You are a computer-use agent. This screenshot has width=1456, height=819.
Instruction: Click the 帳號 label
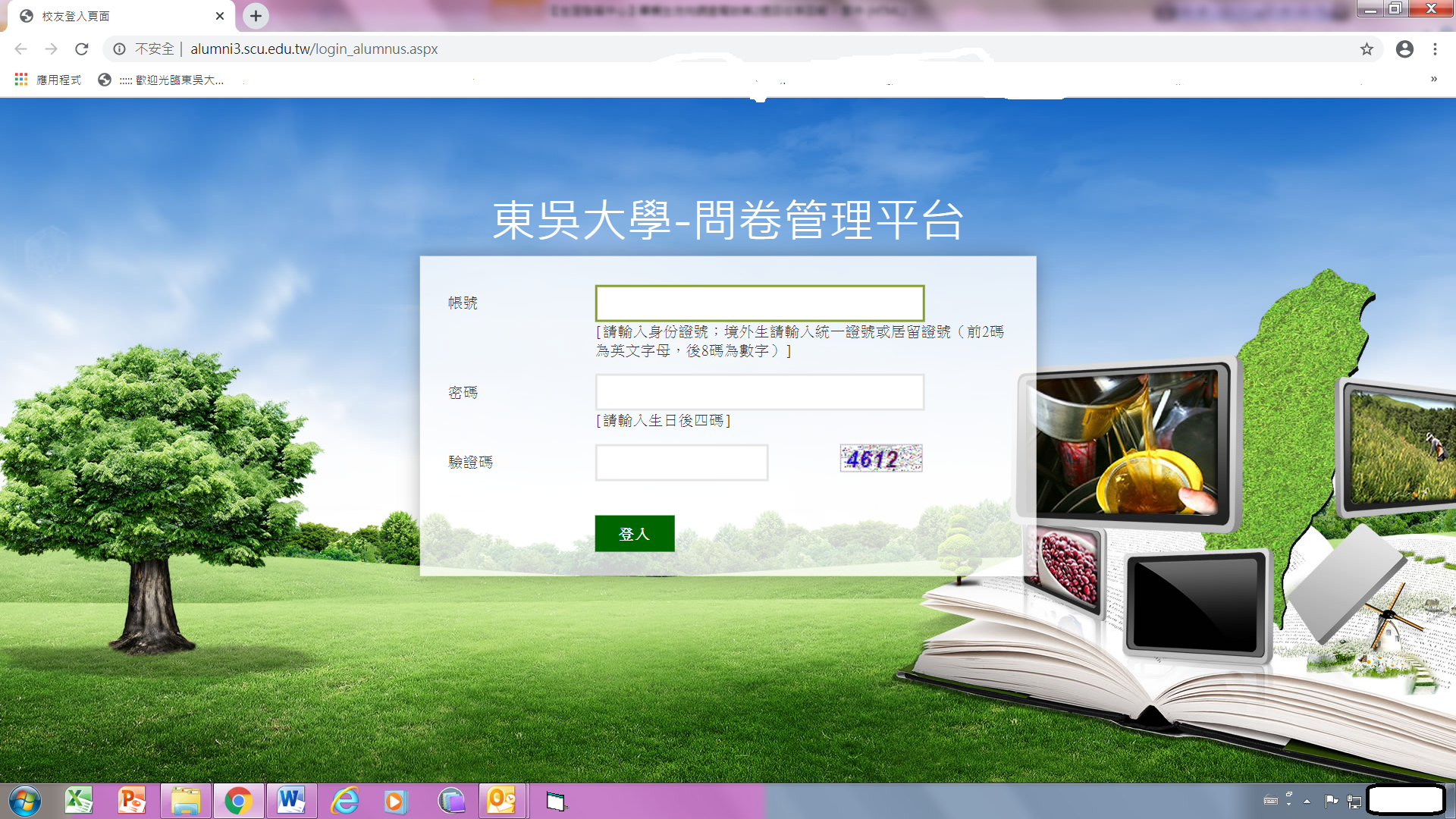point(463,303)
